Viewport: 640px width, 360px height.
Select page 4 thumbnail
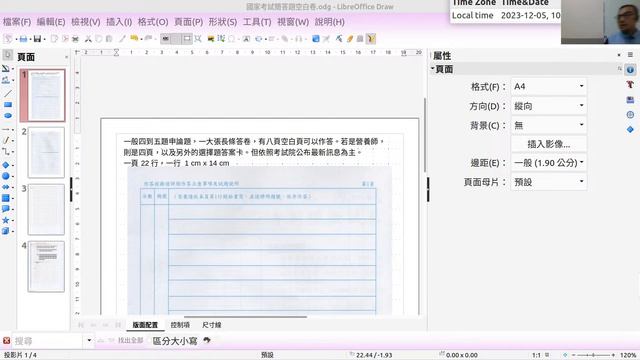(46, 267)
